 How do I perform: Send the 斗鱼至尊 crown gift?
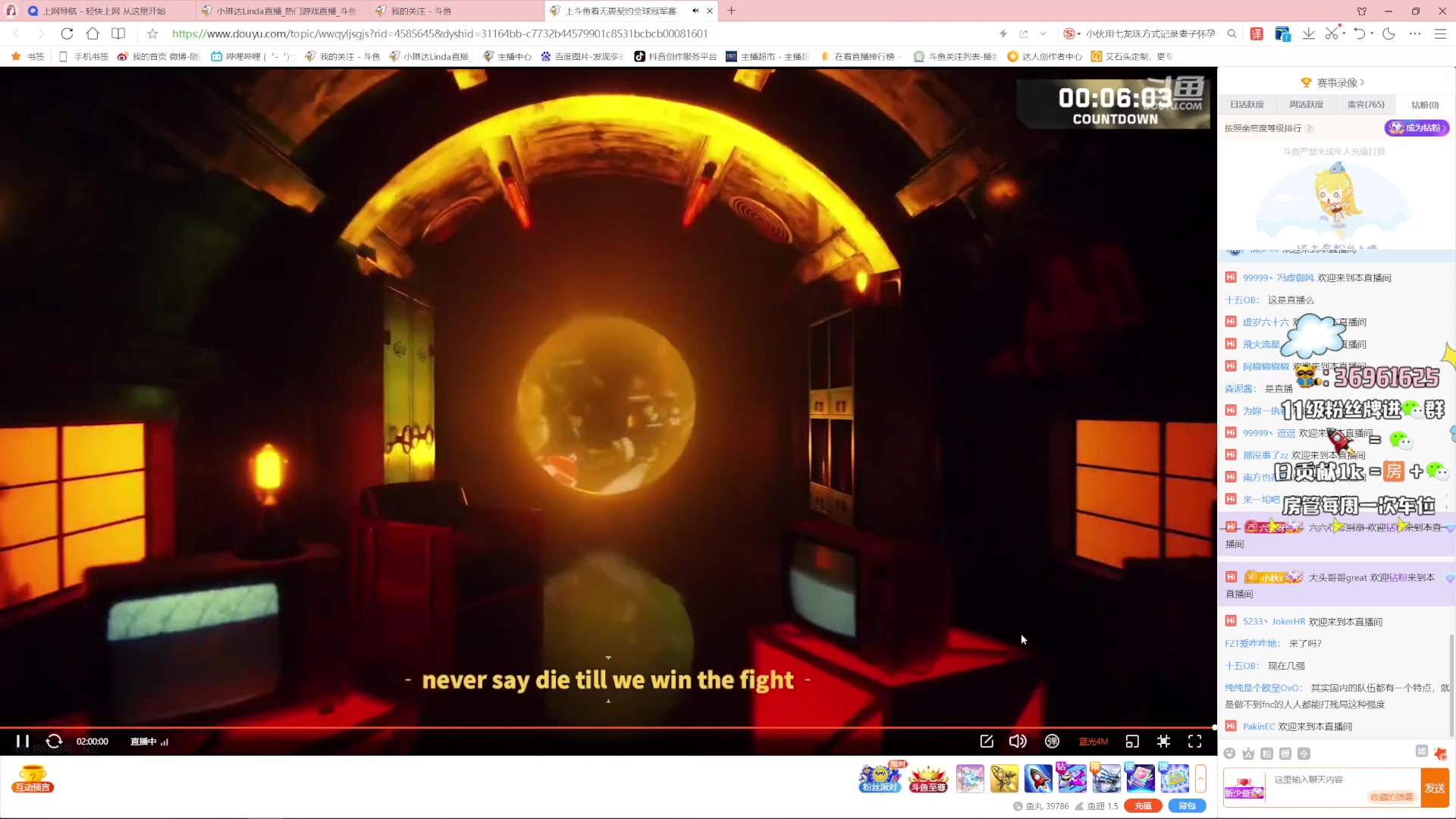(x=928, y=778)
